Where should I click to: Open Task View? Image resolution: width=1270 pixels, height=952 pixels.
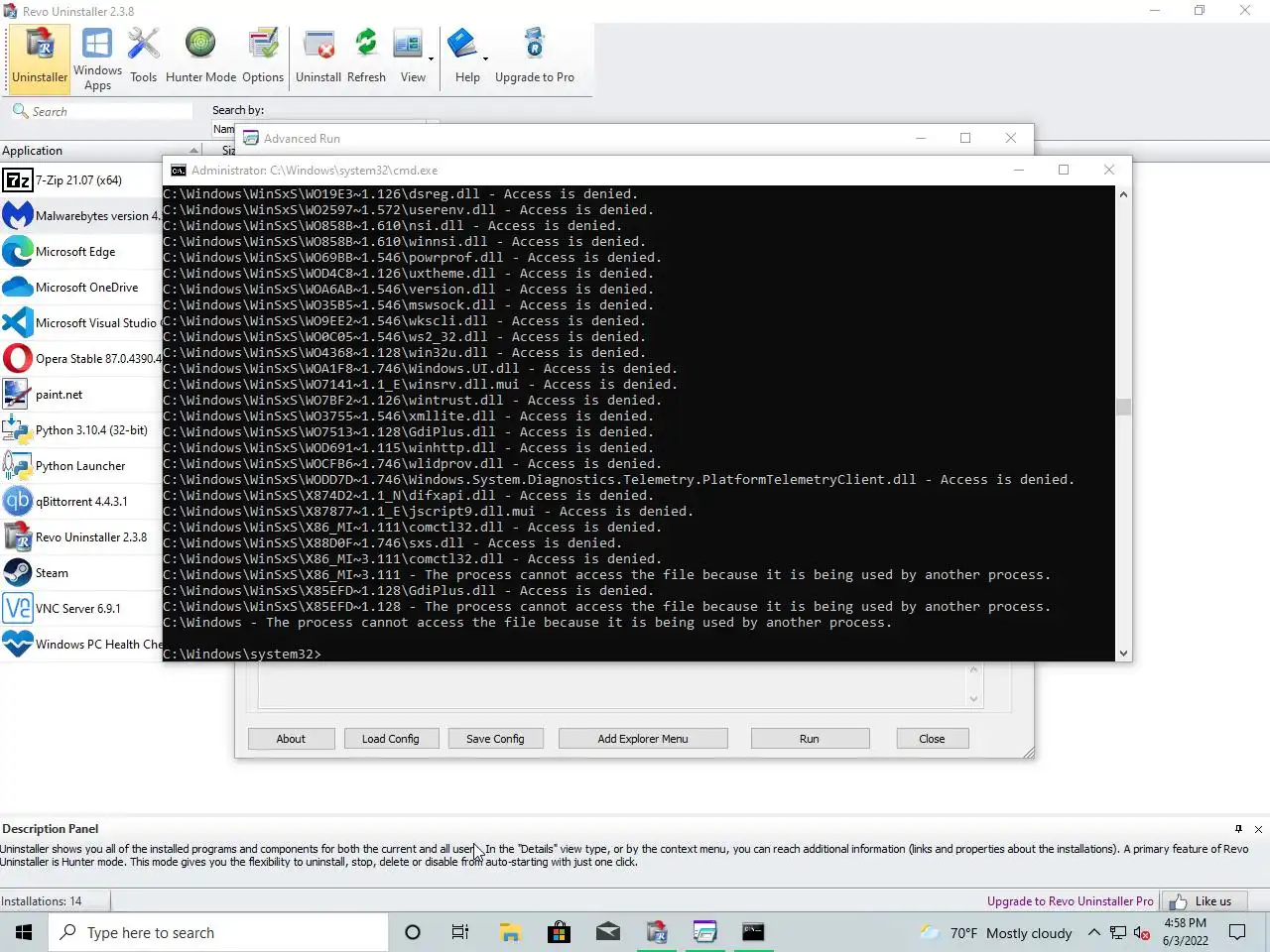460,932
